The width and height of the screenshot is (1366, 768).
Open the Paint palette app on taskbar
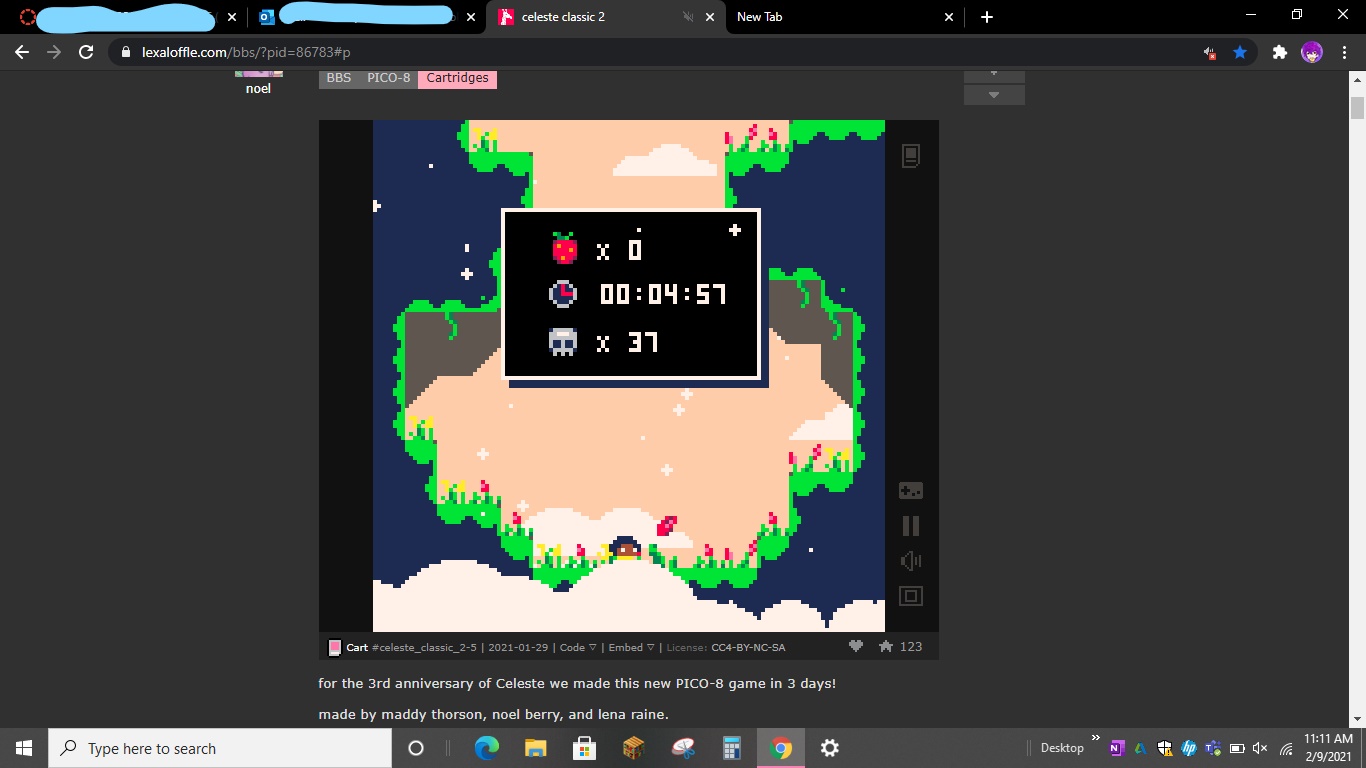682,748
